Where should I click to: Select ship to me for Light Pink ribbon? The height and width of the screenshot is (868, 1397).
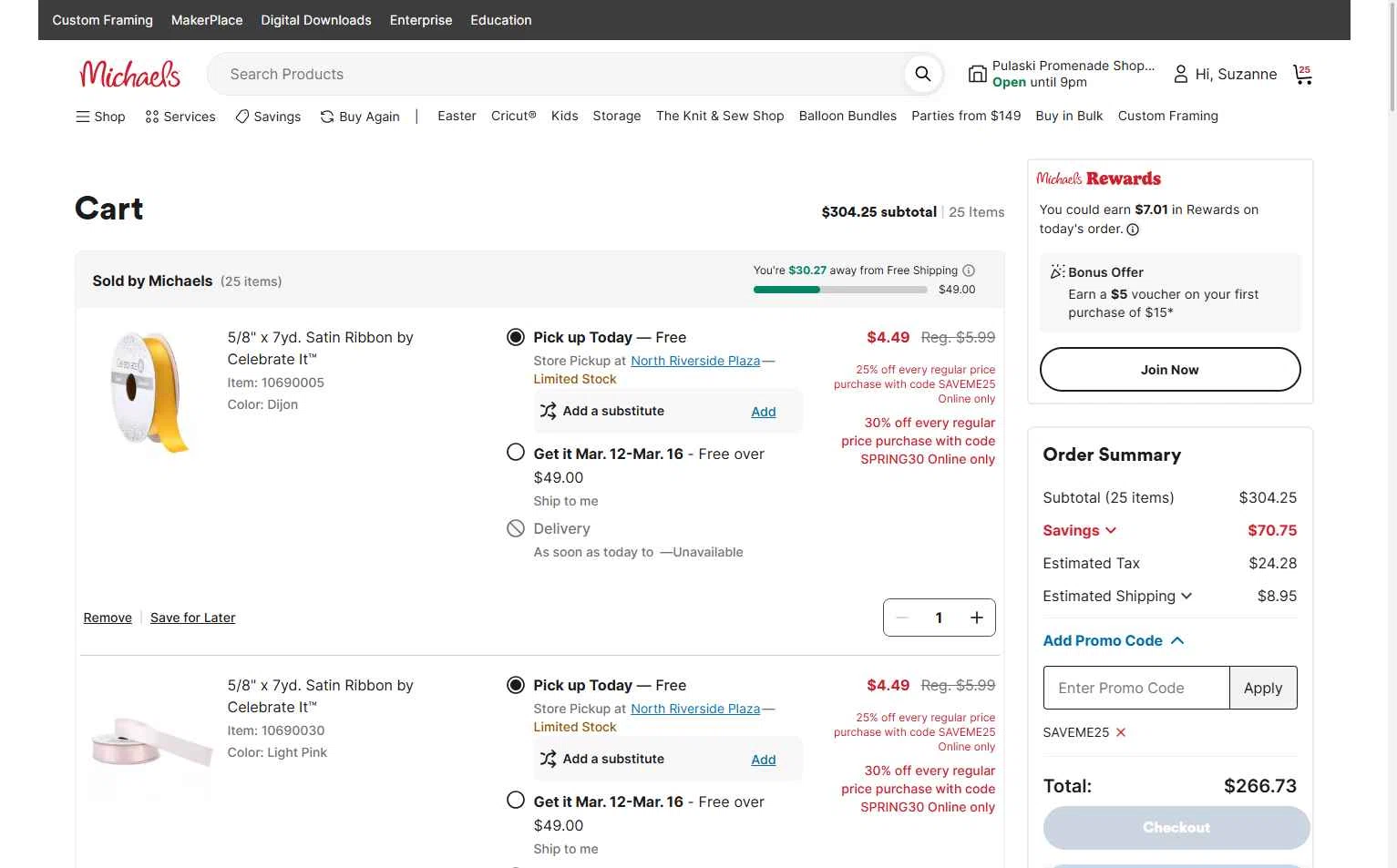(x=516, y=801)
